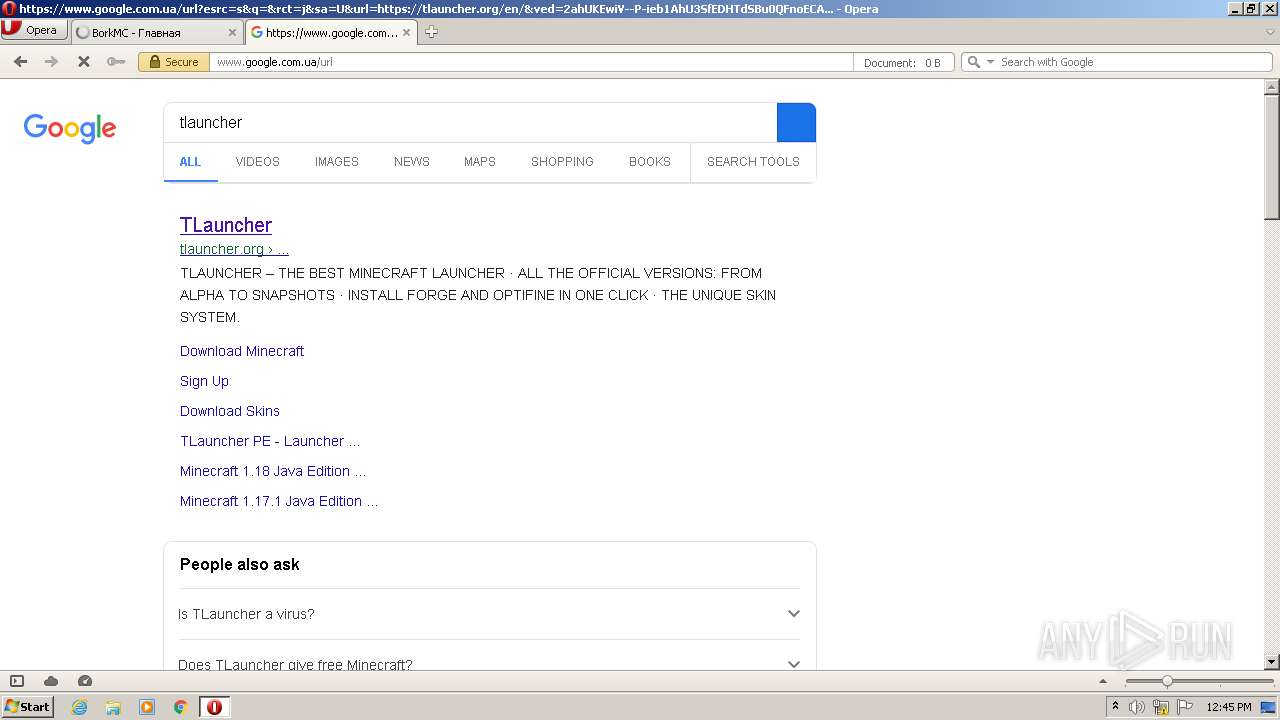
Task: Select the IMAGES tab
Action: pos(336,162)
